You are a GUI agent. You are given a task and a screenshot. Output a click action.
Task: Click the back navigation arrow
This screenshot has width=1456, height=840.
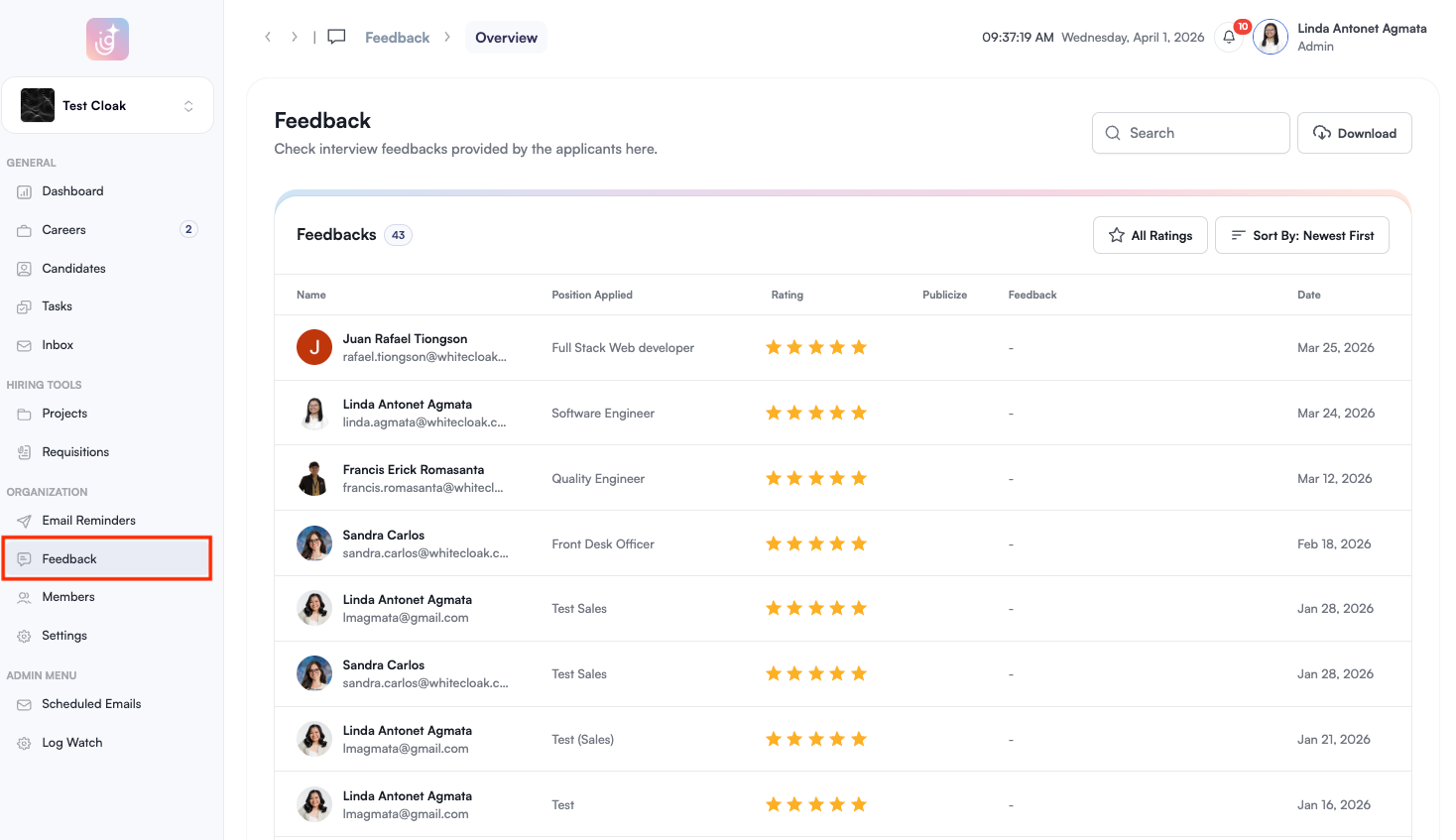click(268, 38)
